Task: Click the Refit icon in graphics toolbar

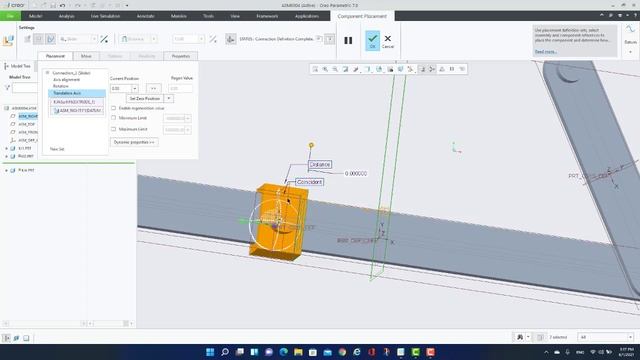Action: click(x=315, y=69)
